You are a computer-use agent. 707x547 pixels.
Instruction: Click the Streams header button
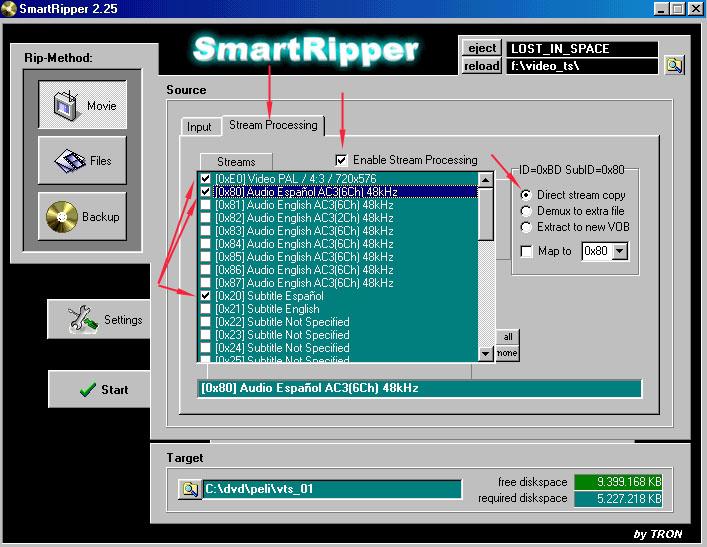coord(236,161)
